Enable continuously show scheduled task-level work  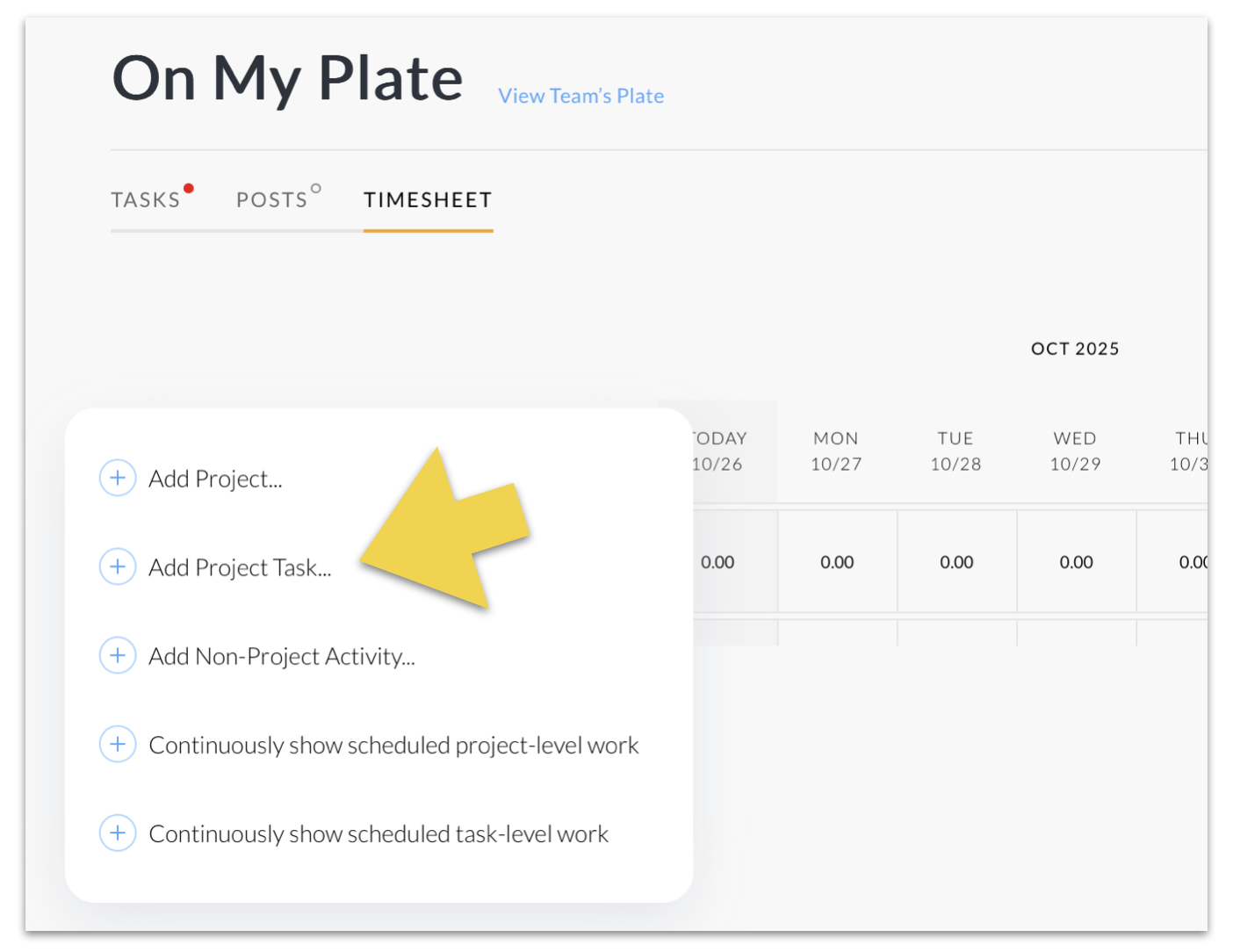(378, 833)
